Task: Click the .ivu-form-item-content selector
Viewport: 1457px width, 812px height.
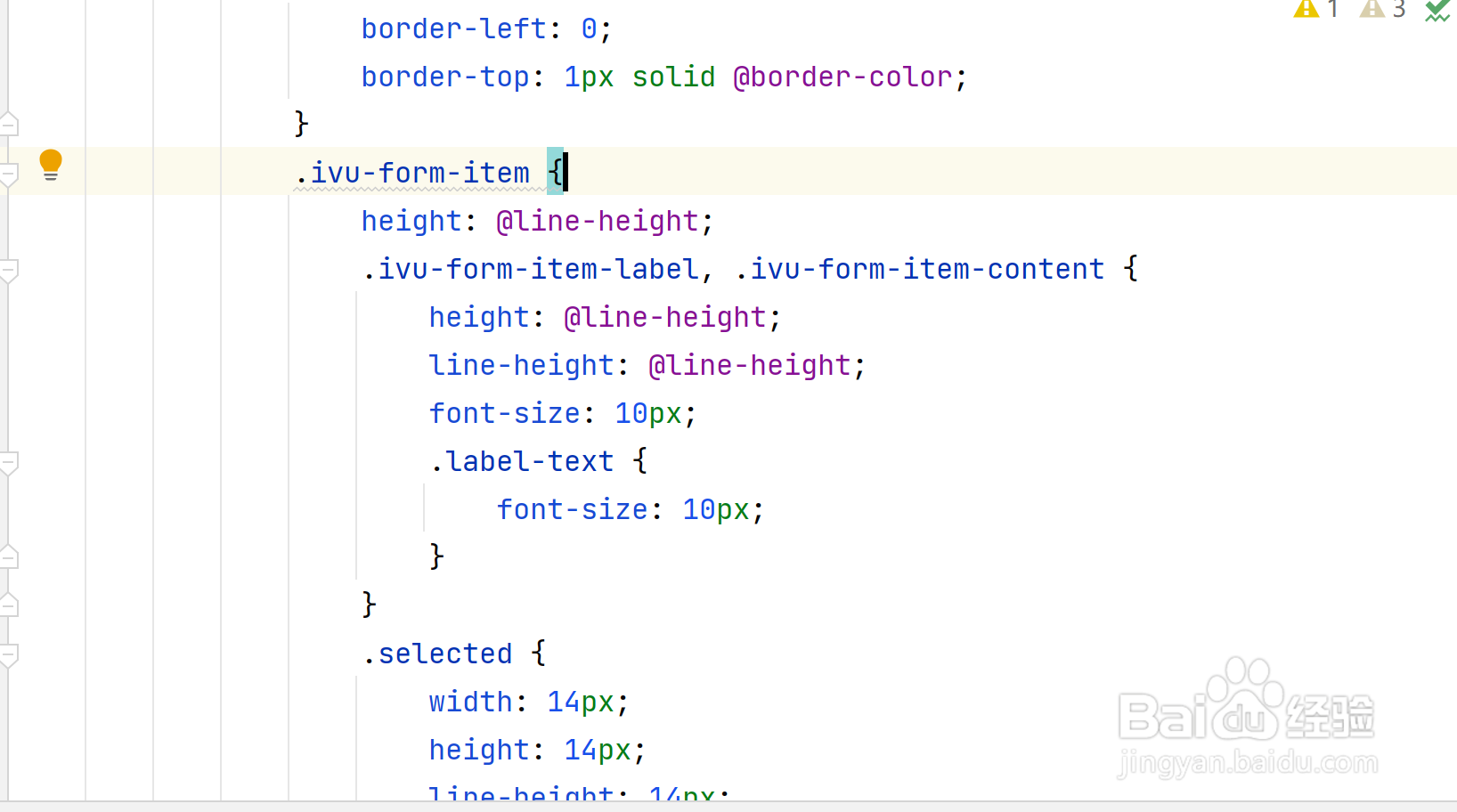Action: point(919,269)
